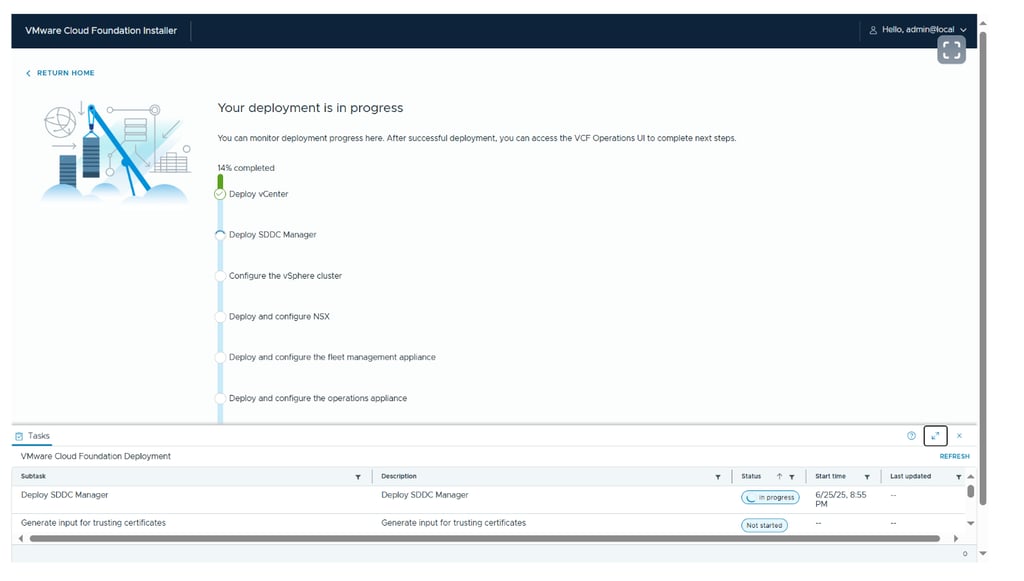Open the Tasks panel help icon
Viewport: 1024px width, 581px height.
(911, 436)
